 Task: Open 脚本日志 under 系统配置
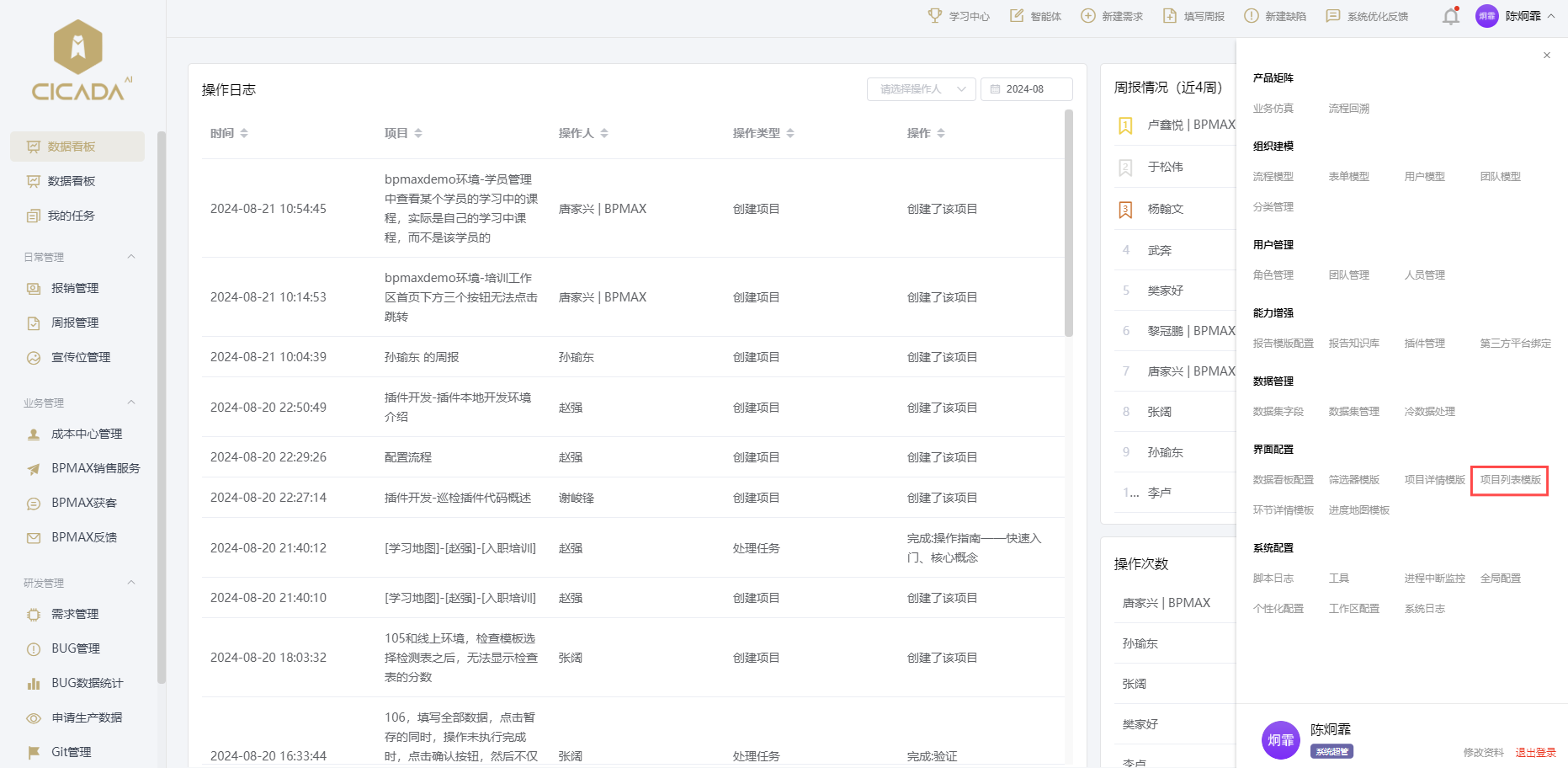click(1273, 579)
